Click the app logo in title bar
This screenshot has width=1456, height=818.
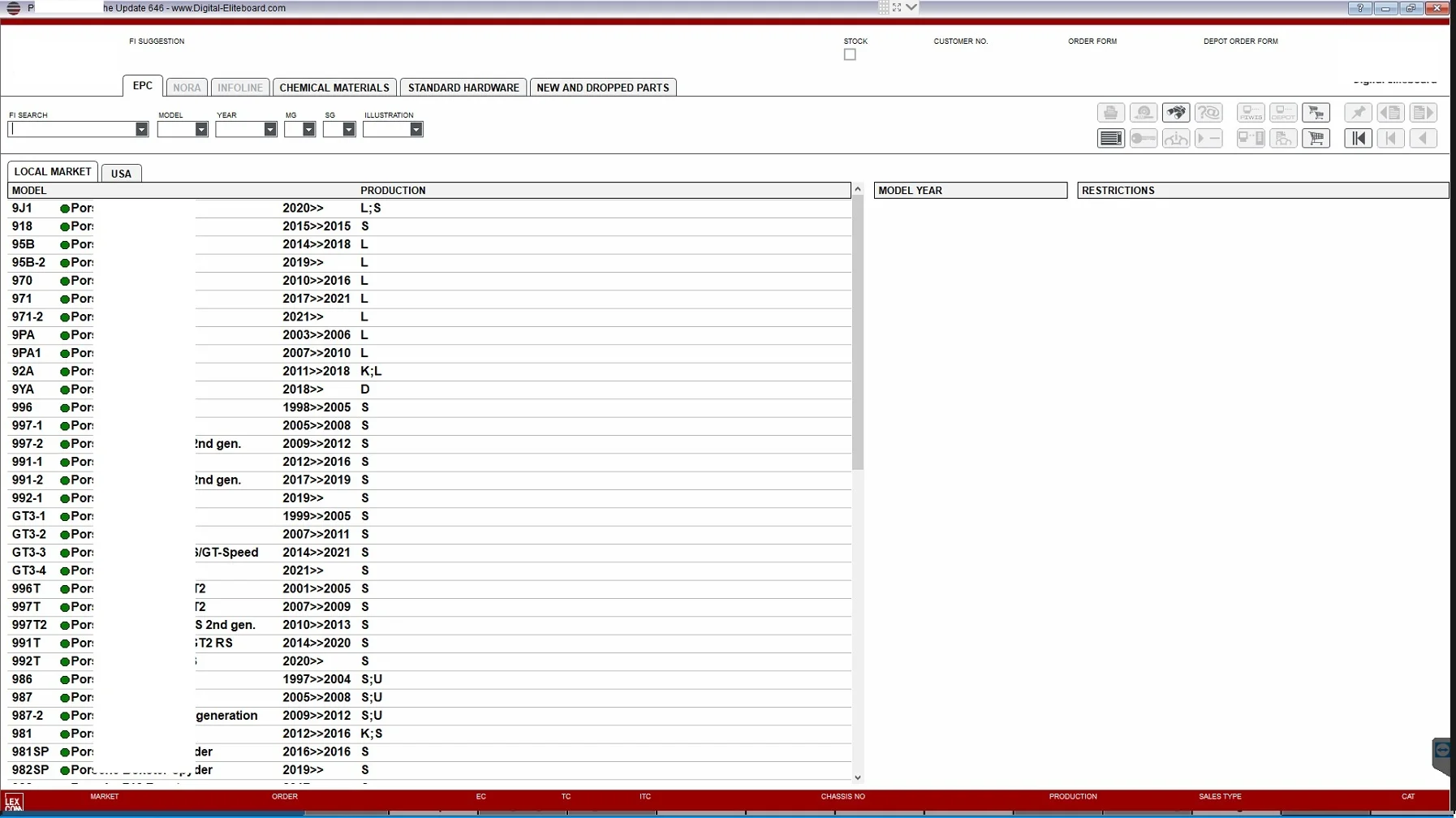coord(13,8)
